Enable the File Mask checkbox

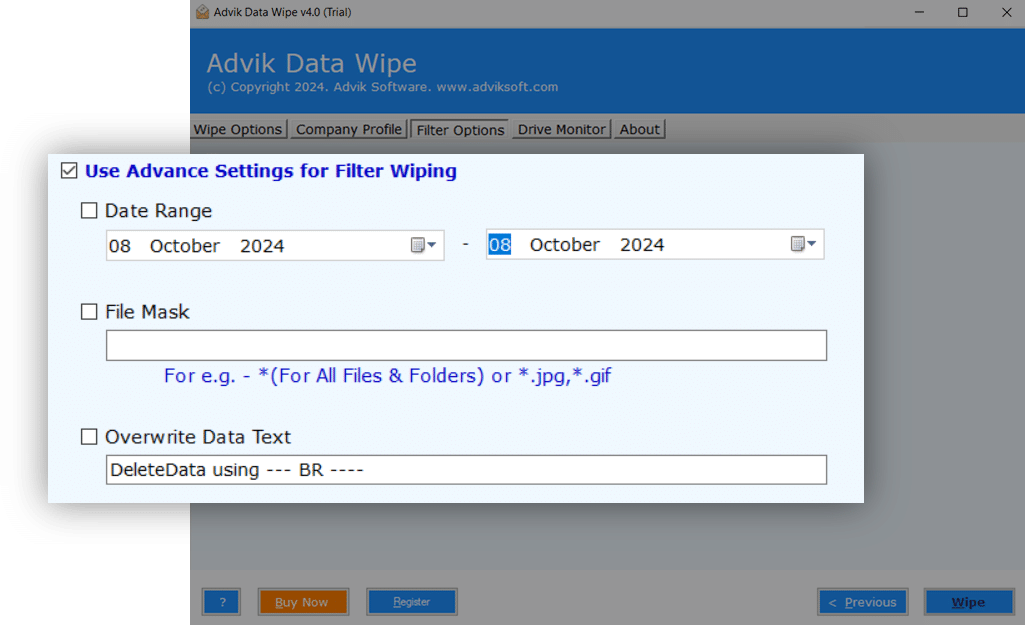pyautogui.click(x=89, y=312)
